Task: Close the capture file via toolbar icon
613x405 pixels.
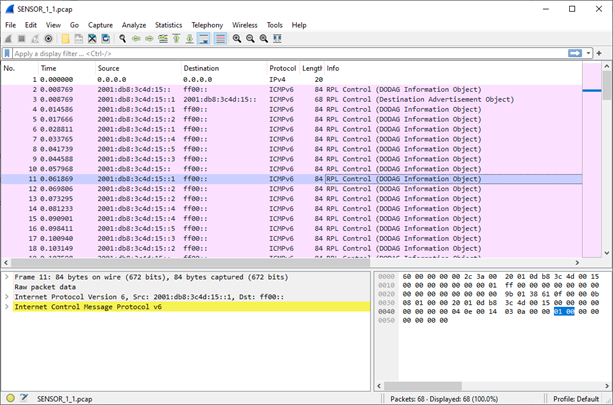Action: click(x=92, y=39)
